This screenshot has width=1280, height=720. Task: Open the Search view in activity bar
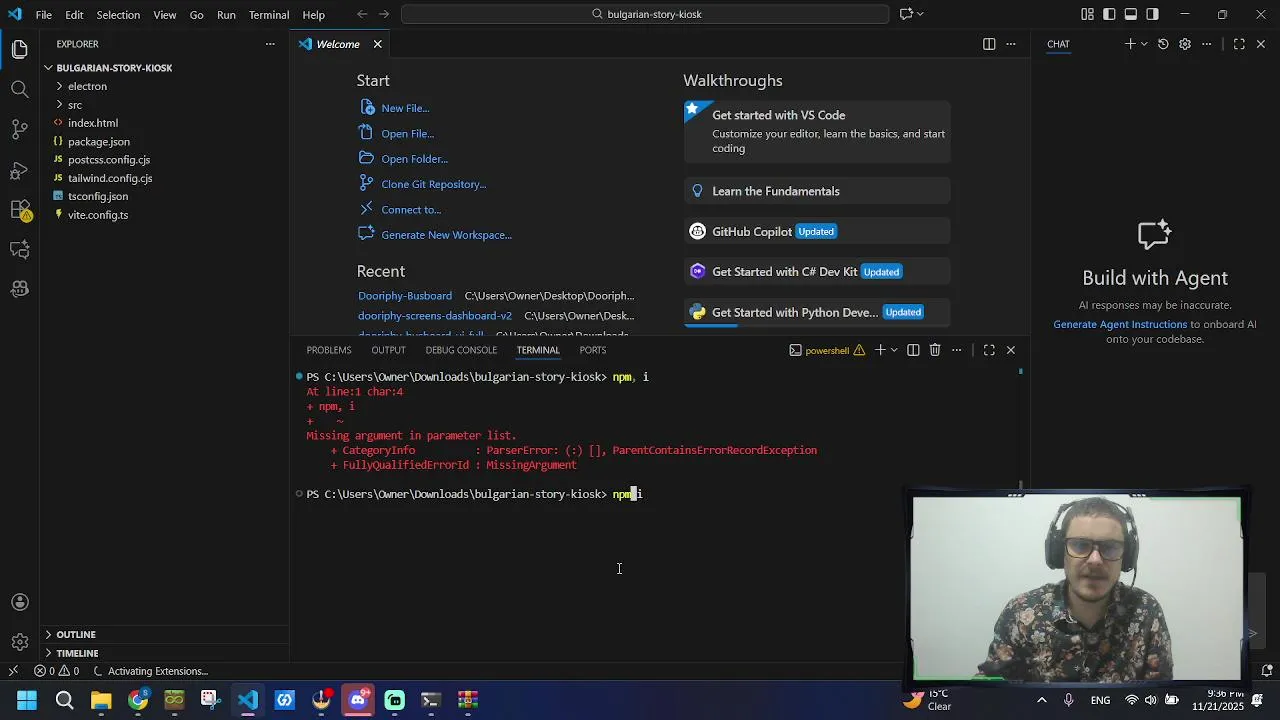click(x=20, y=89)
